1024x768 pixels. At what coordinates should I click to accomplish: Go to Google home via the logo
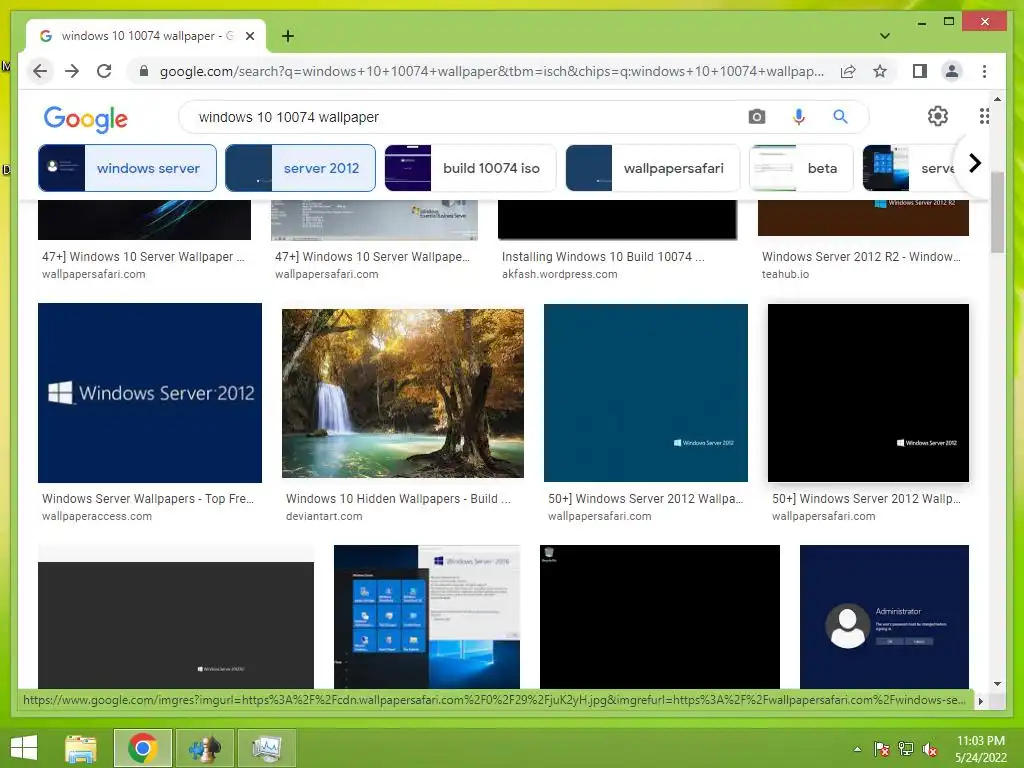(x=86, y=118)
